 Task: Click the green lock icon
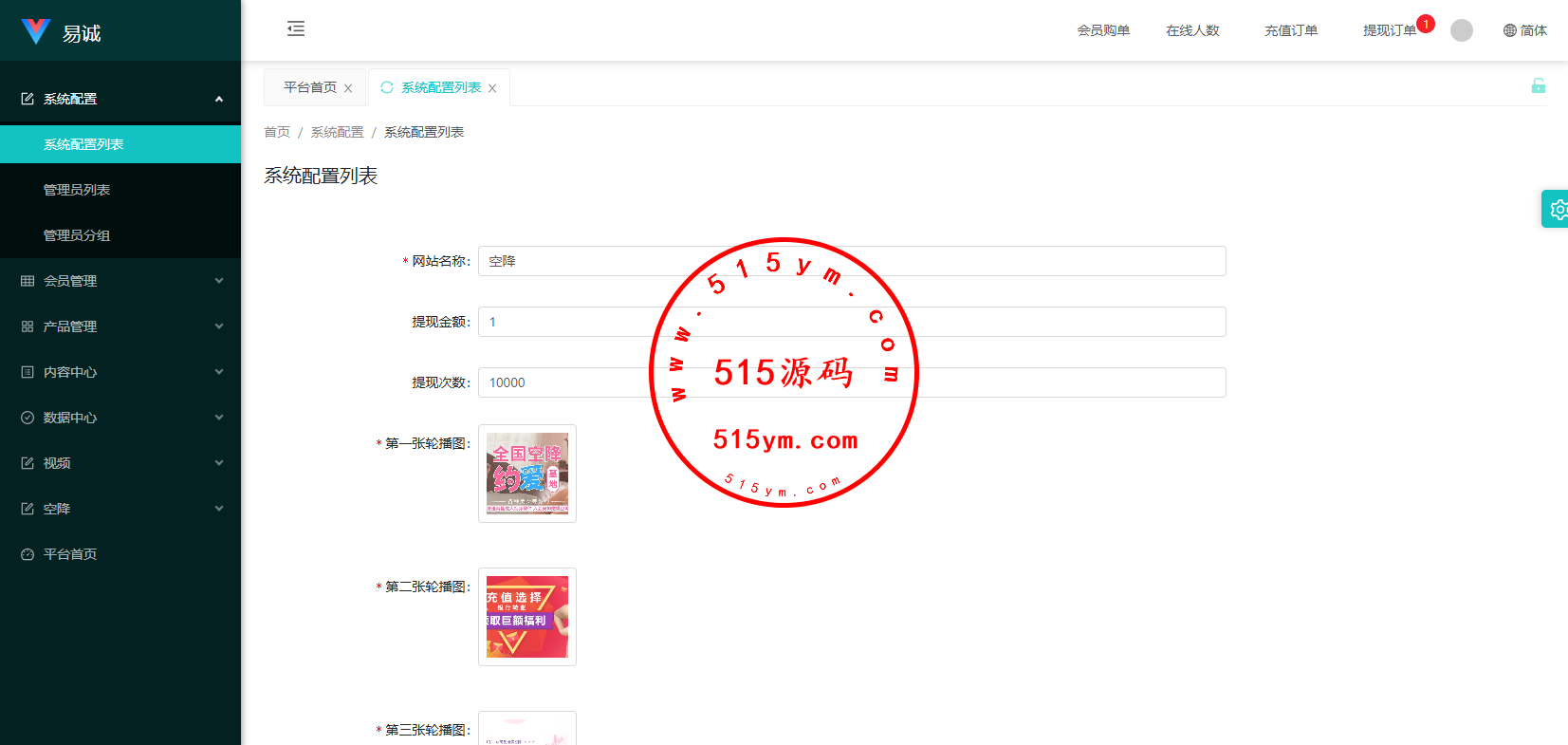coord(1538,86)
